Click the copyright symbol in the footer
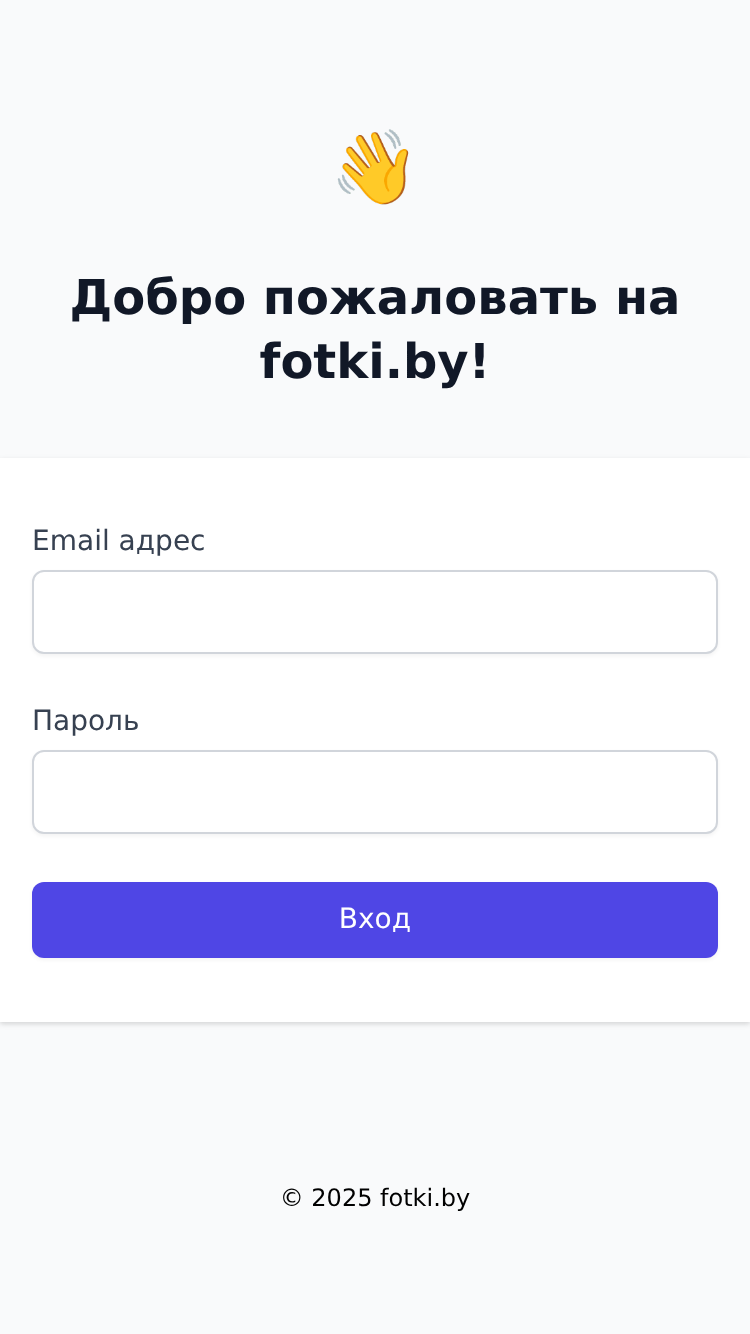The image size is (750, 1334). [x=291, y=1198]
